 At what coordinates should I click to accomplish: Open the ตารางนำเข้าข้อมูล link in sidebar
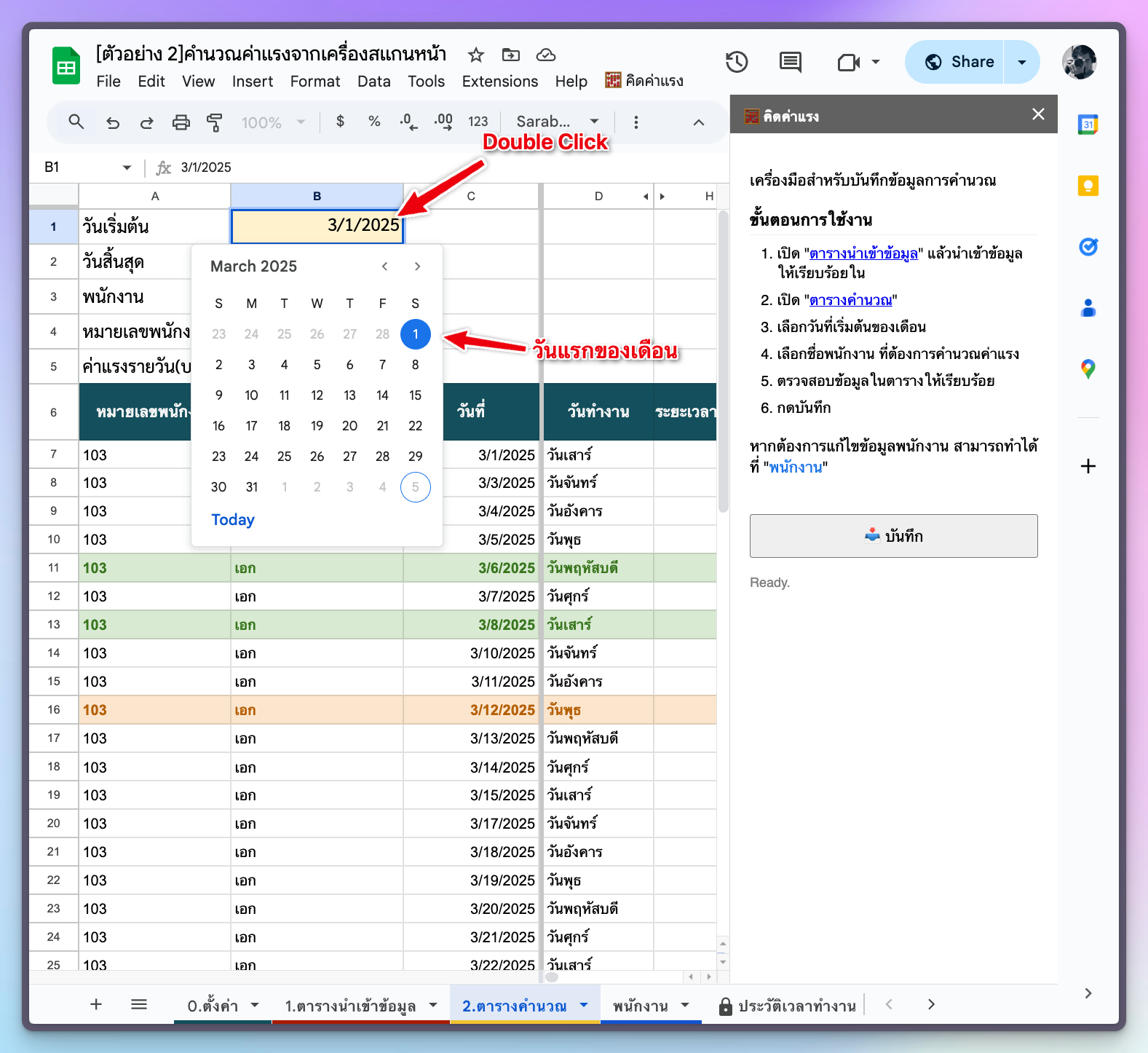coord(863,253)
